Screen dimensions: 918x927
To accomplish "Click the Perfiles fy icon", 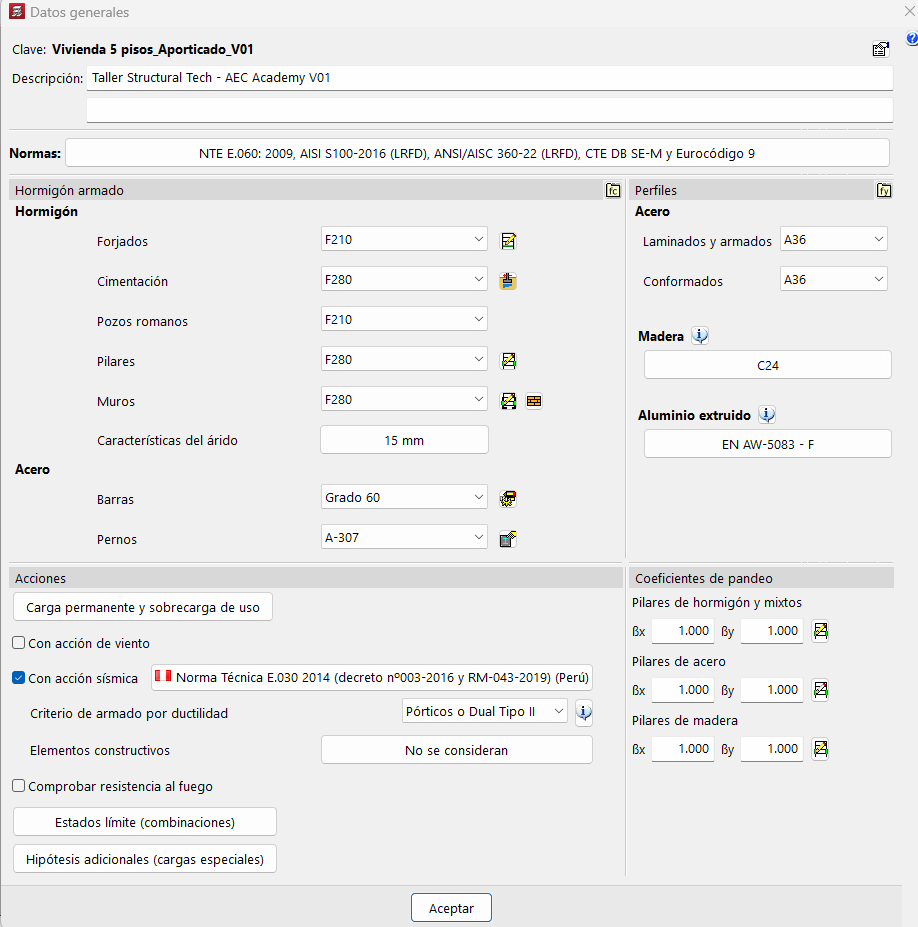I will point(884,190).
